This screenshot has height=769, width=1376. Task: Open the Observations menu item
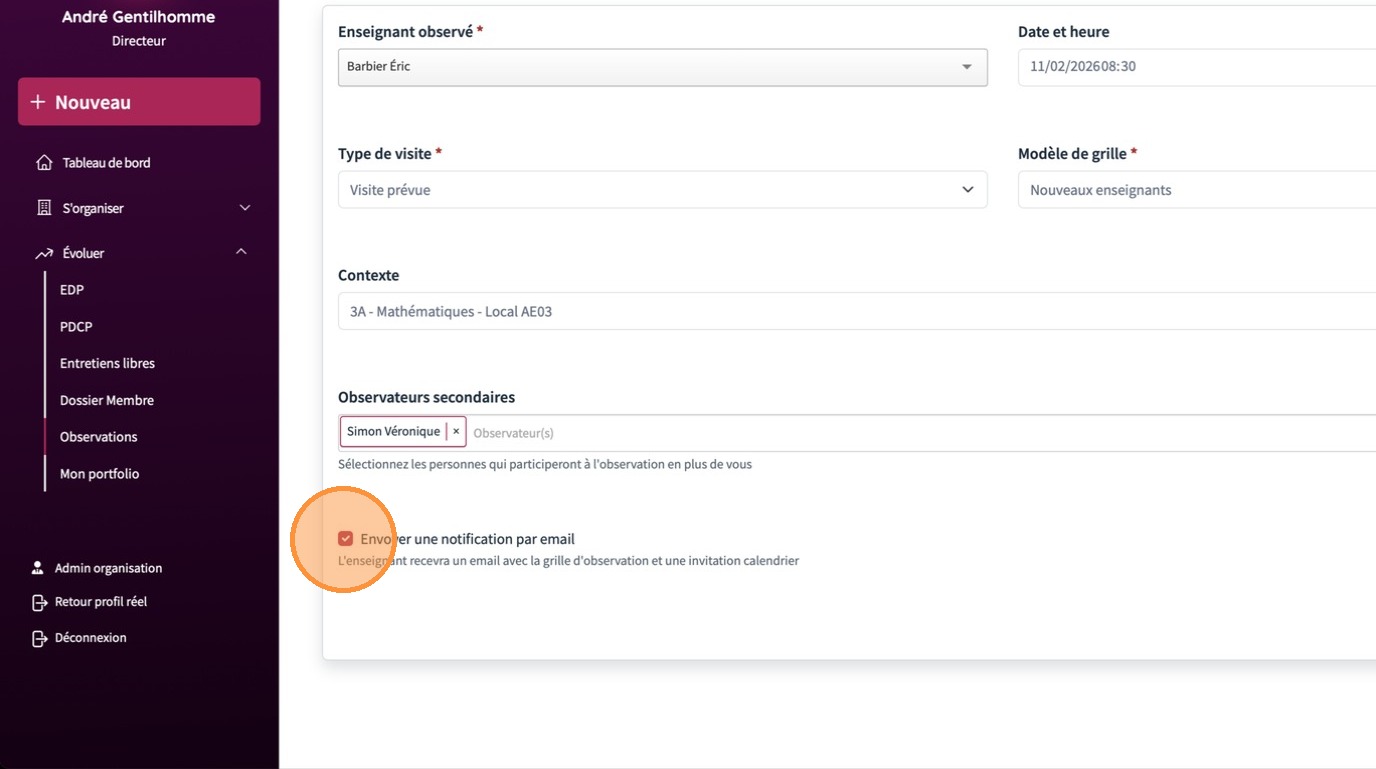[99, 437]
